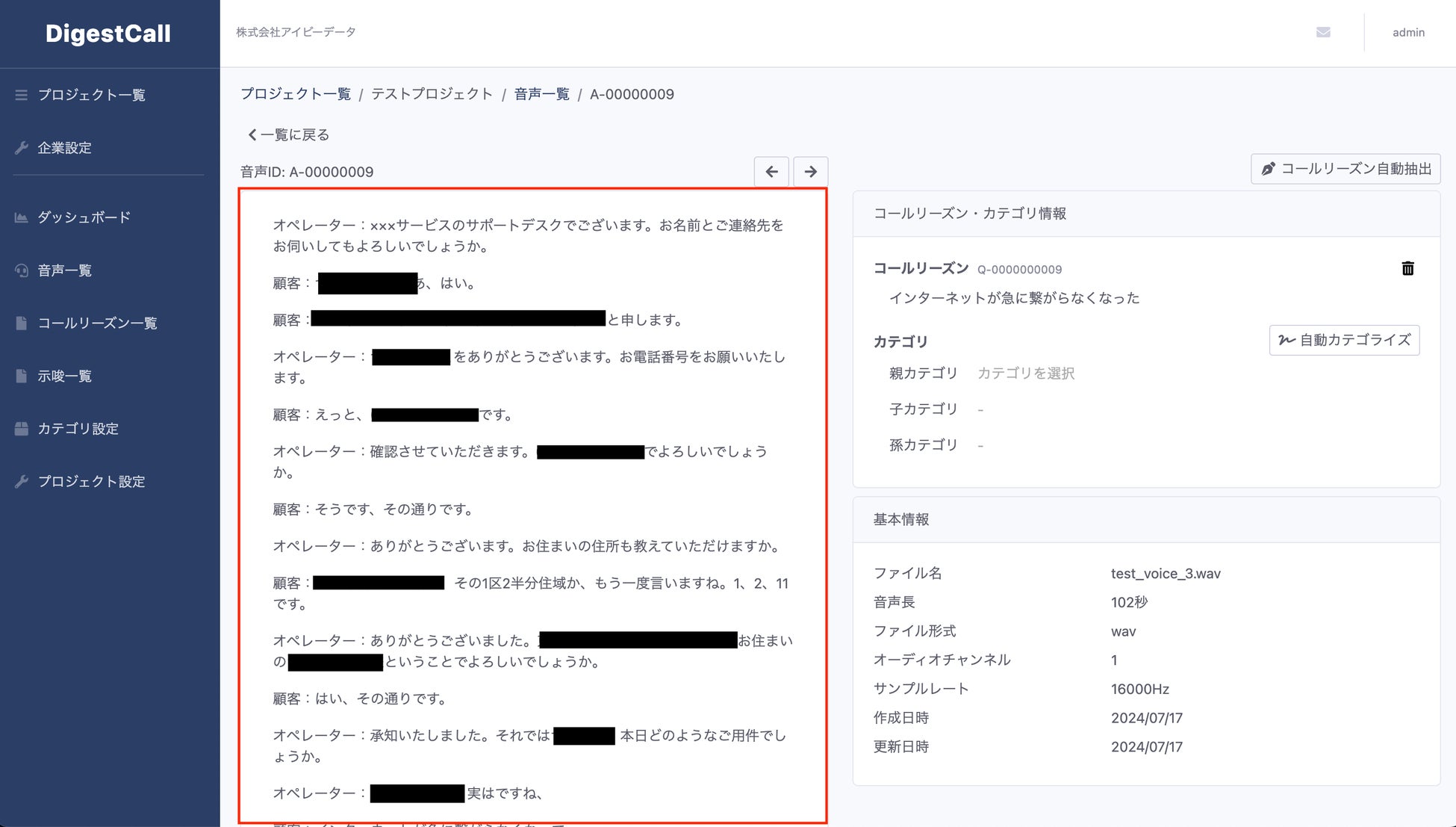Click the icon beside カテゴリ設定
This screenshot has height=827, width=1456.
pyautogui.click(x=22, y=429)
